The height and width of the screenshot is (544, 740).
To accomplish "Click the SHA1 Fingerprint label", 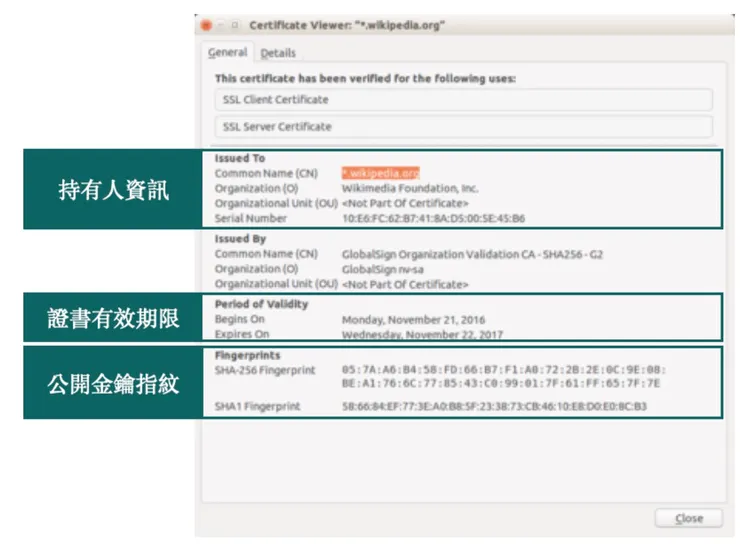I will tap(257, 406).
